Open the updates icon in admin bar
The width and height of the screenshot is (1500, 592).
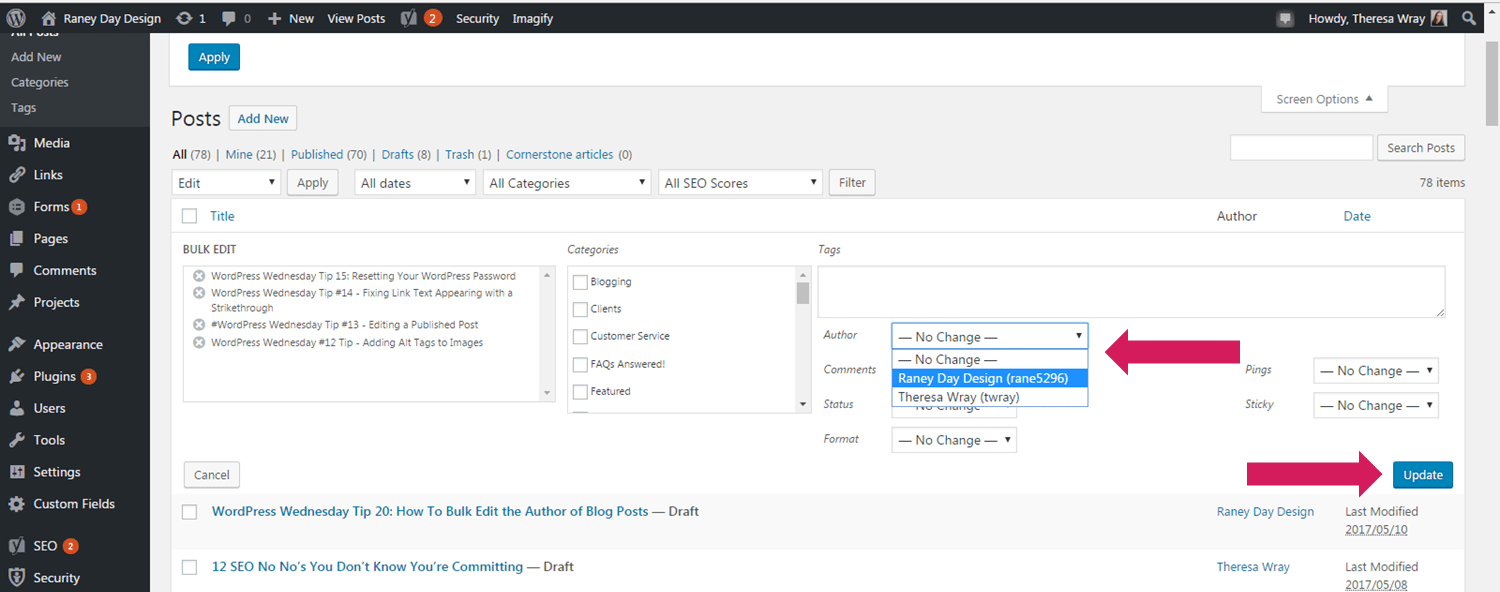[183, 18]
